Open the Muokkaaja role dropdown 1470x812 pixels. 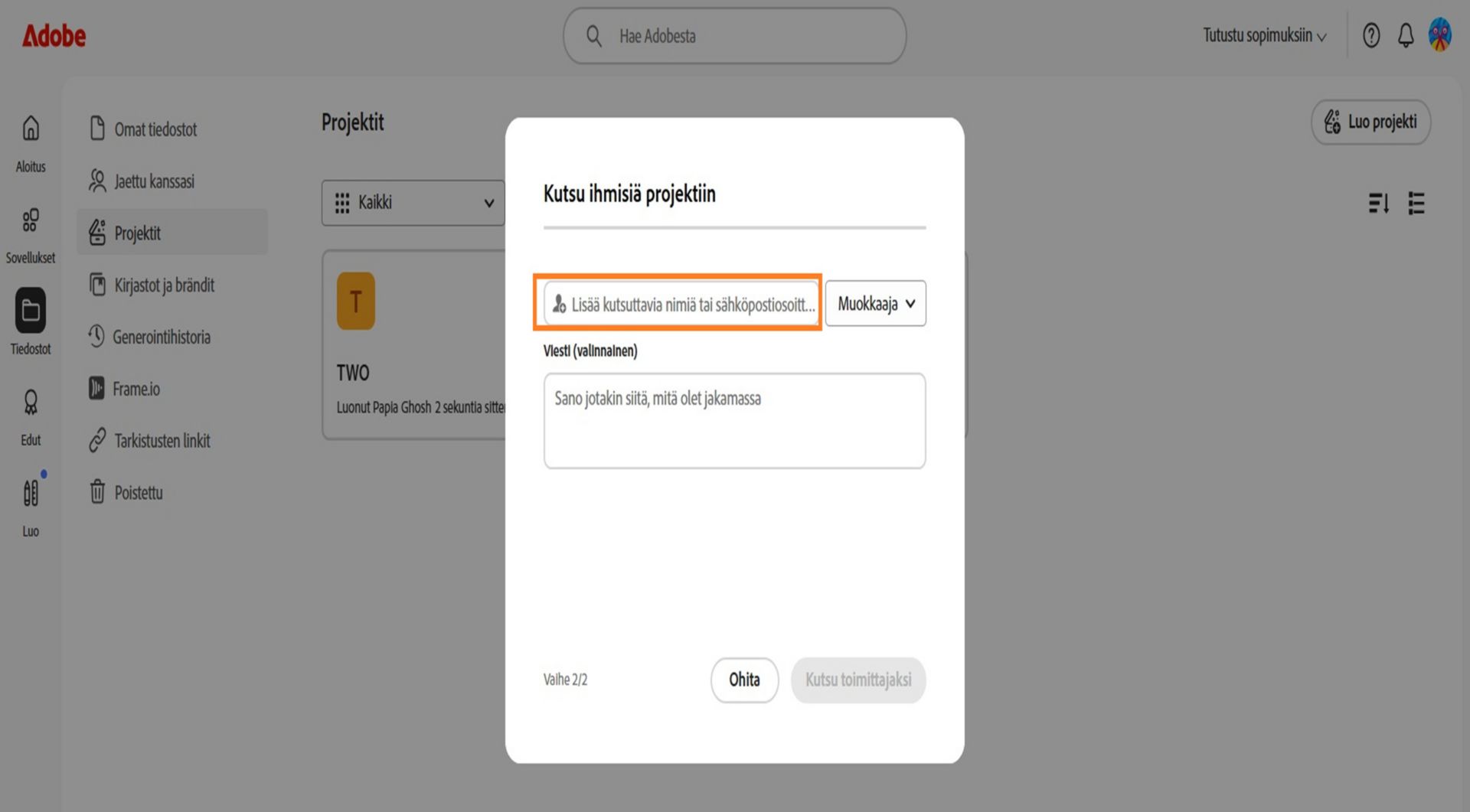pos(875,304)
